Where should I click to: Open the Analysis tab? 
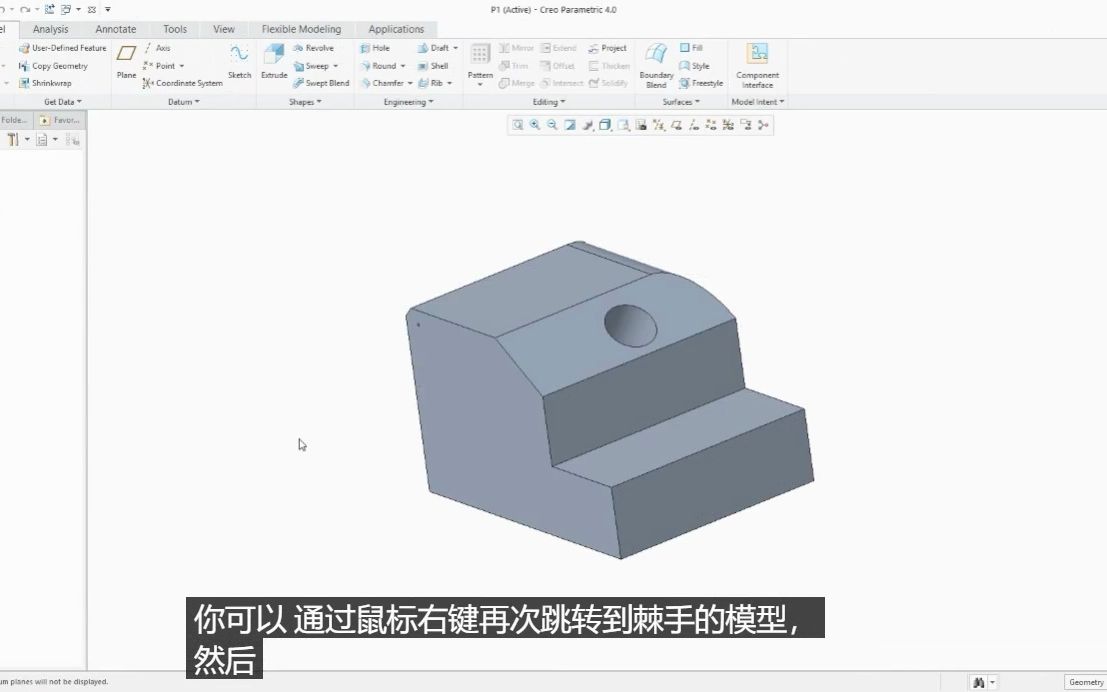click(x=50, y=29)
